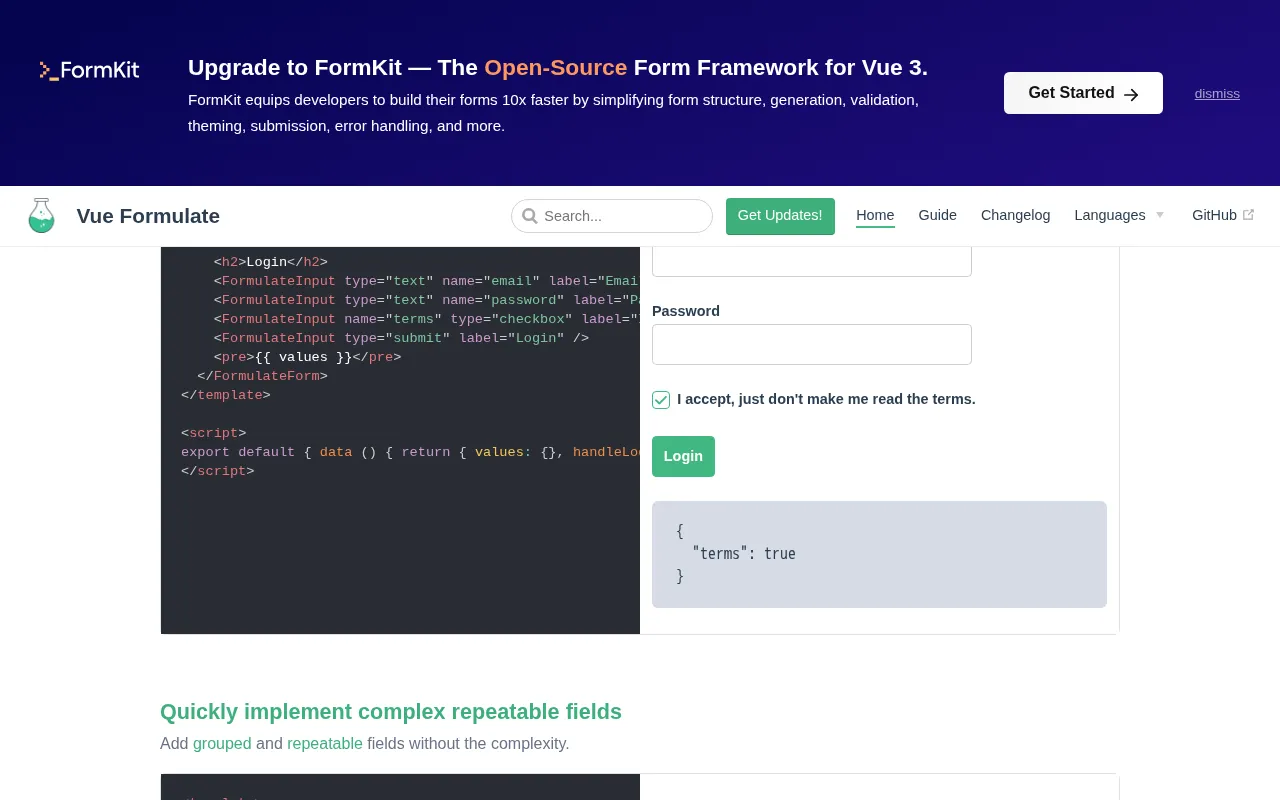Click the FormulateInput type="submit" code line
The image size is (1280, 800).
pyautogui.click(x=401, y=338)
